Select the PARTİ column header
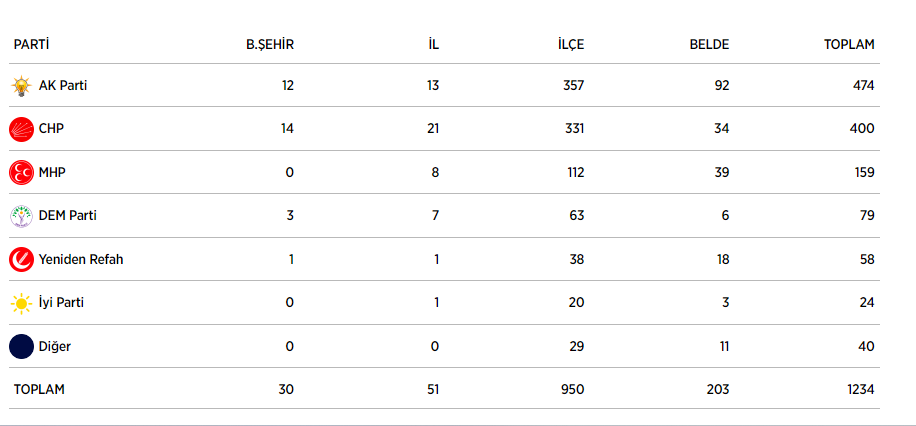Screen dimensions: 916x426 [x=31, y=45]
